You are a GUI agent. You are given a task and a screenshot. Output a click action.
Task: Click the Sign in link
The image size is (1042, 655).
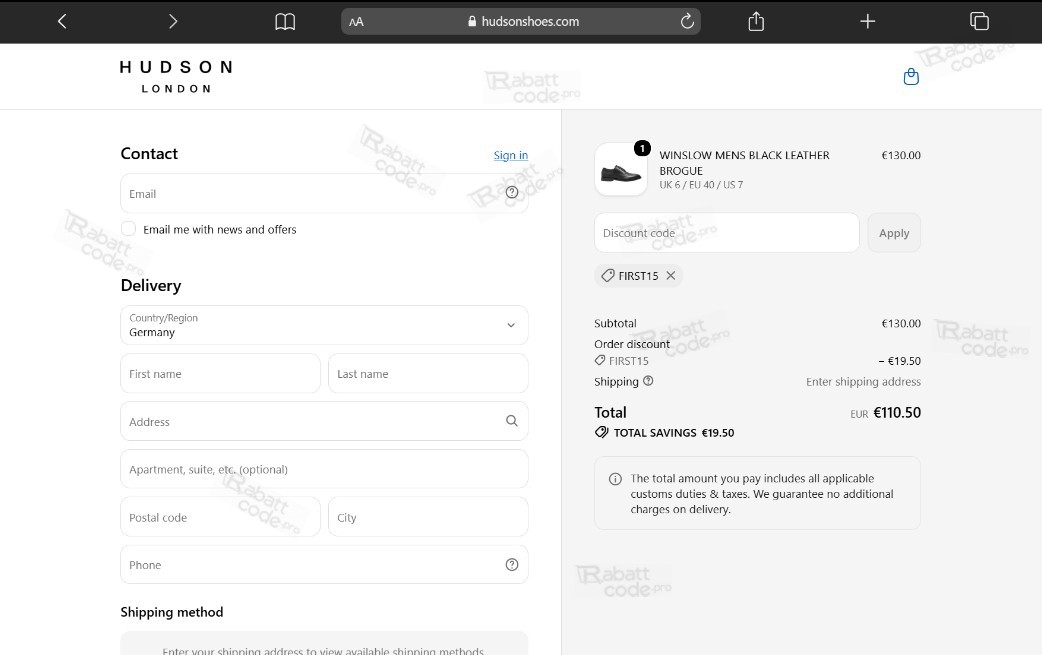point(510,155)
